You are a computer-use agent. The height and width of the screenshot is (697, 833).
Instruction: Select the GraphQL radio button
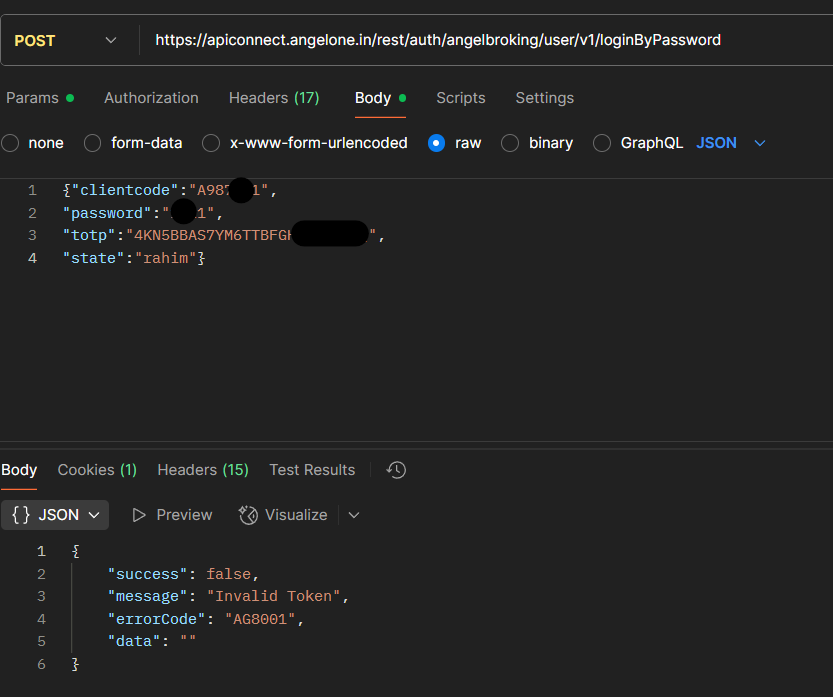601,143
